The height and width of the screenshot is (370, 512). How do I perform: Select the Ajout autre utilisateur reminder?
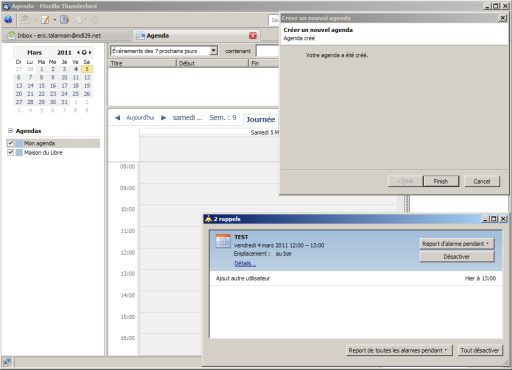(x=356, y=278)
